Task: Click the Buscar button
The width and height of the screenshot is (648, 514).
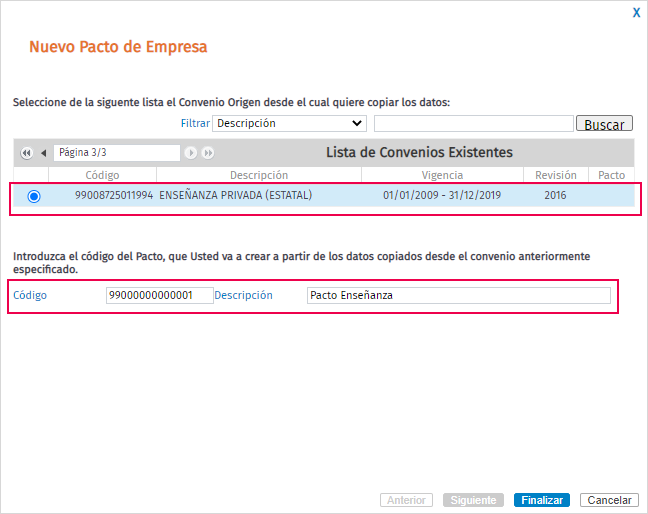Action: pos(604,124)
